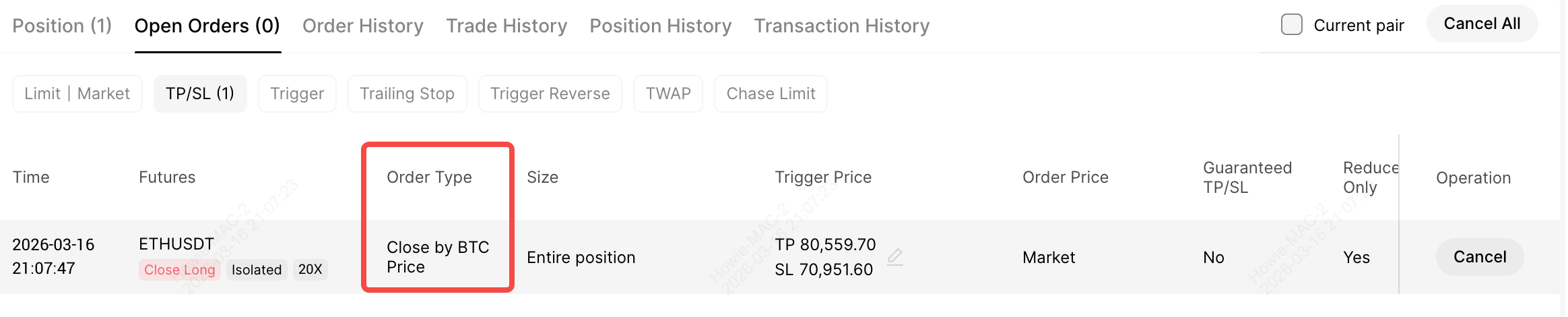This screenshot has width=1568, height=317.
Task: Select the TWAP order filter
Action: point(667,94)
